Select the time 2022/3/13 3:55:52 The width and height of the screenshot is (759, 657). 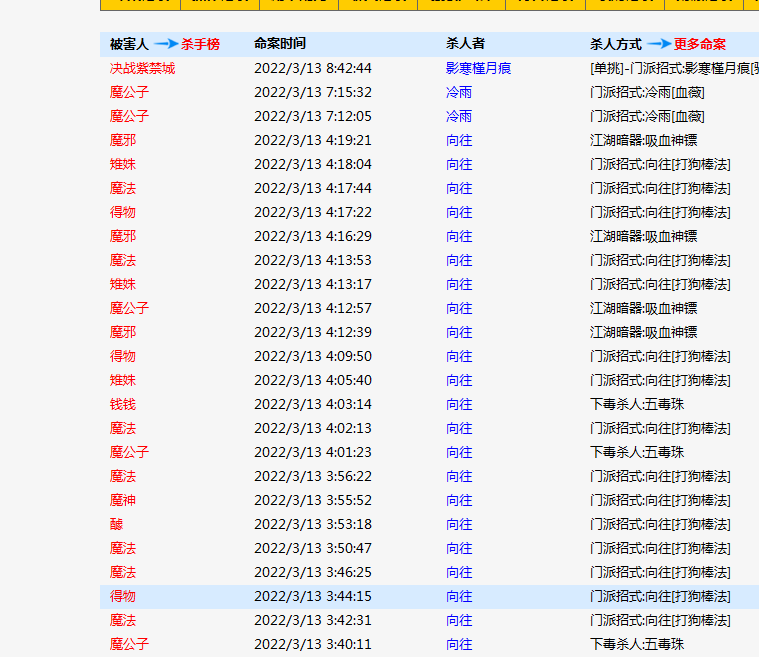click(313, 501)
